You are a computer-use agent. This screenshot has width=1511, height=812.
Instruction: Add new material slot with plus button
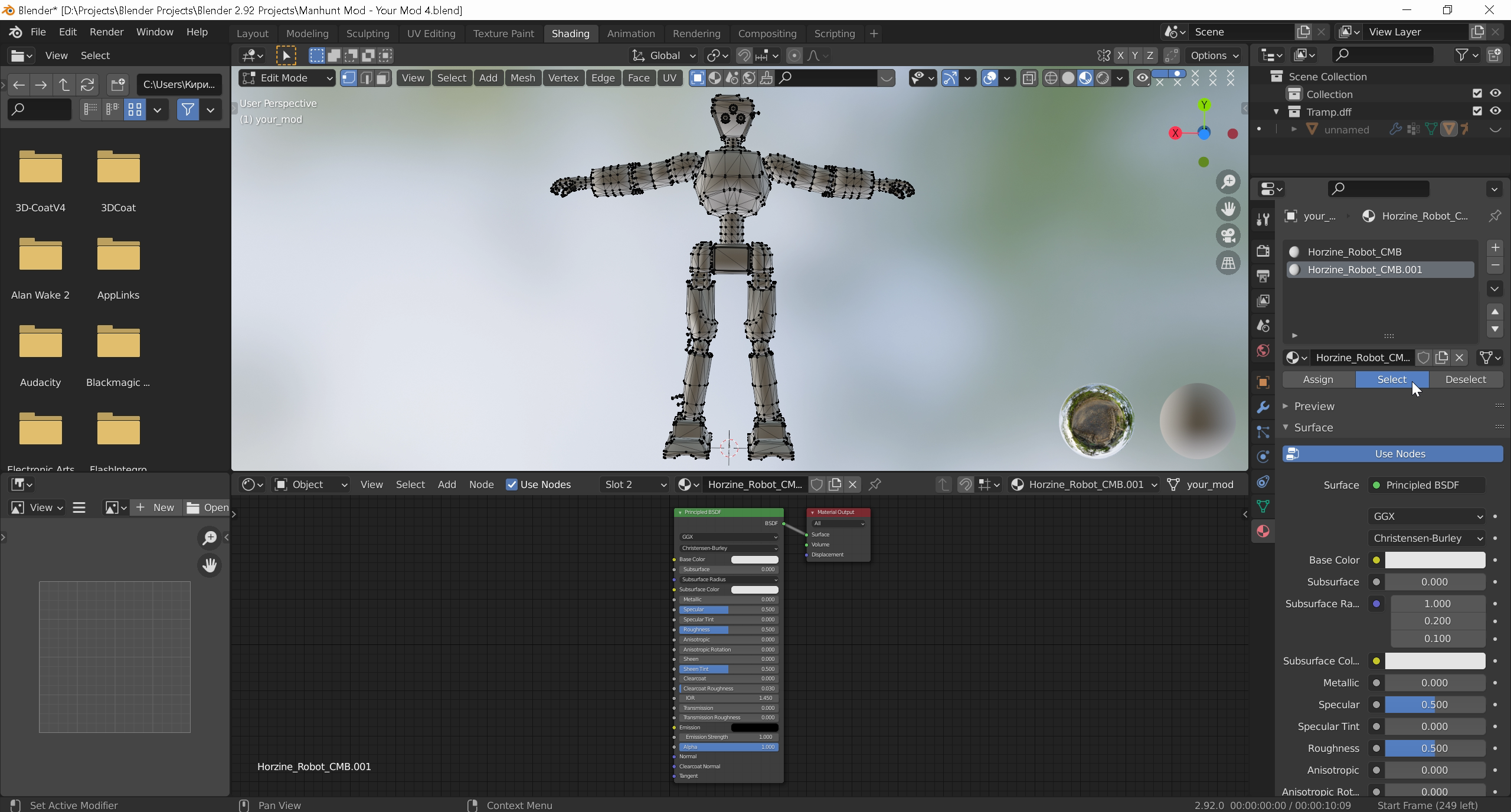(1495, 247)
